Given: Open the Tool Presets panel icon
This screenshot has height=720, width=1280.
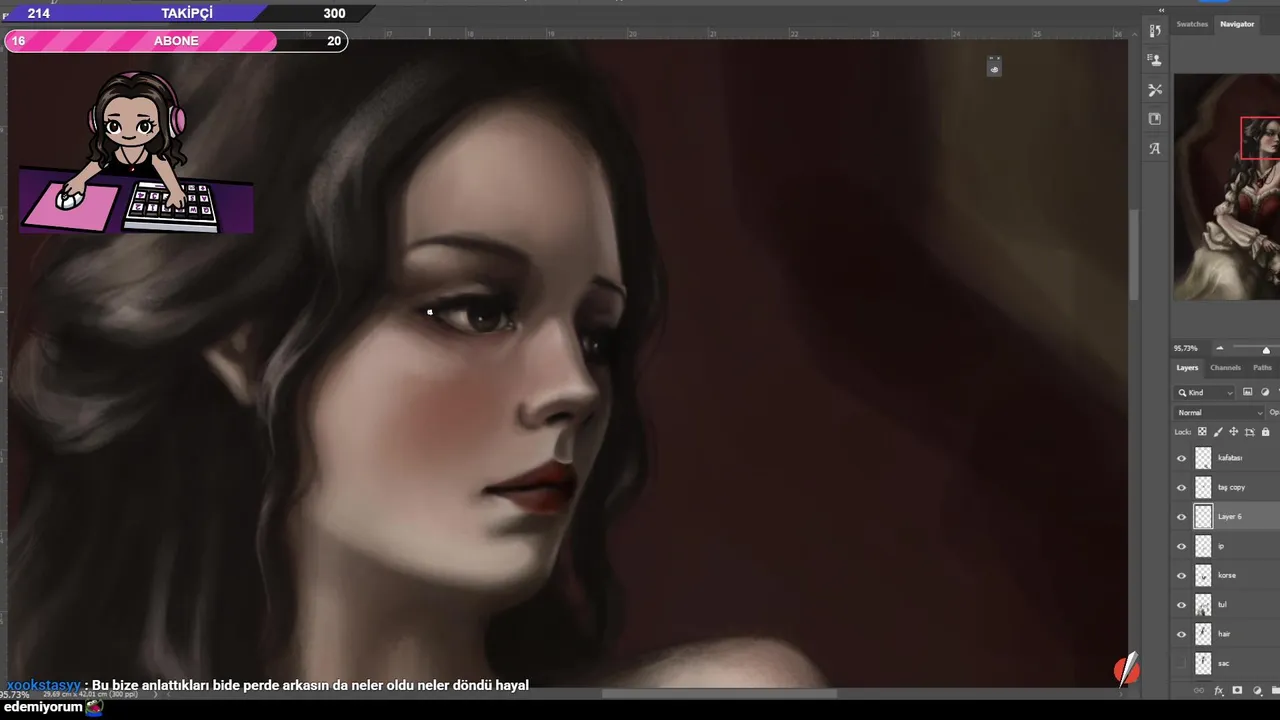Looking at the screenshot, I should (1155, 90).
